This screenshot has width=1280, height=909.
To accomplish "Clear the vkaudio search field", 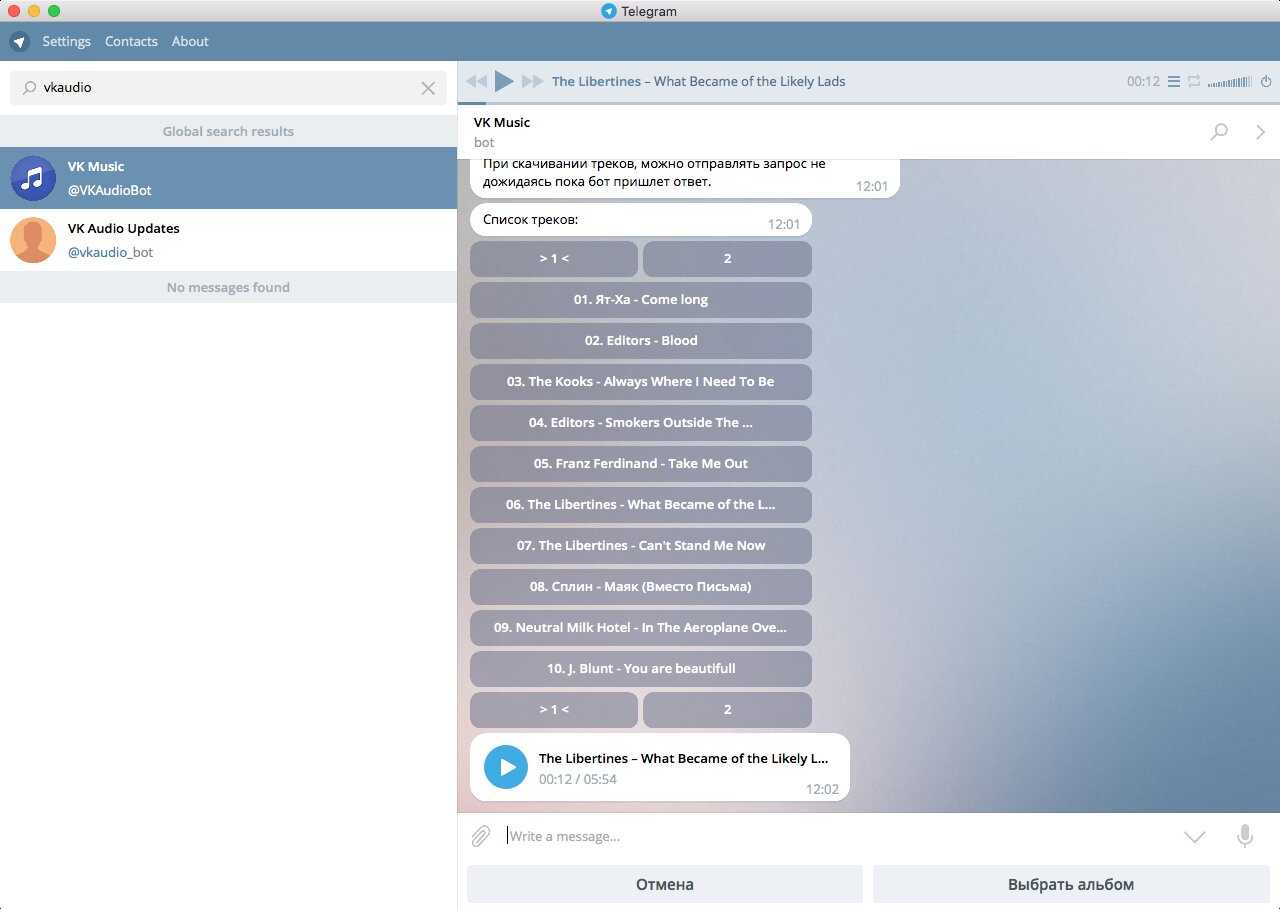I will [x=428, y=88].
